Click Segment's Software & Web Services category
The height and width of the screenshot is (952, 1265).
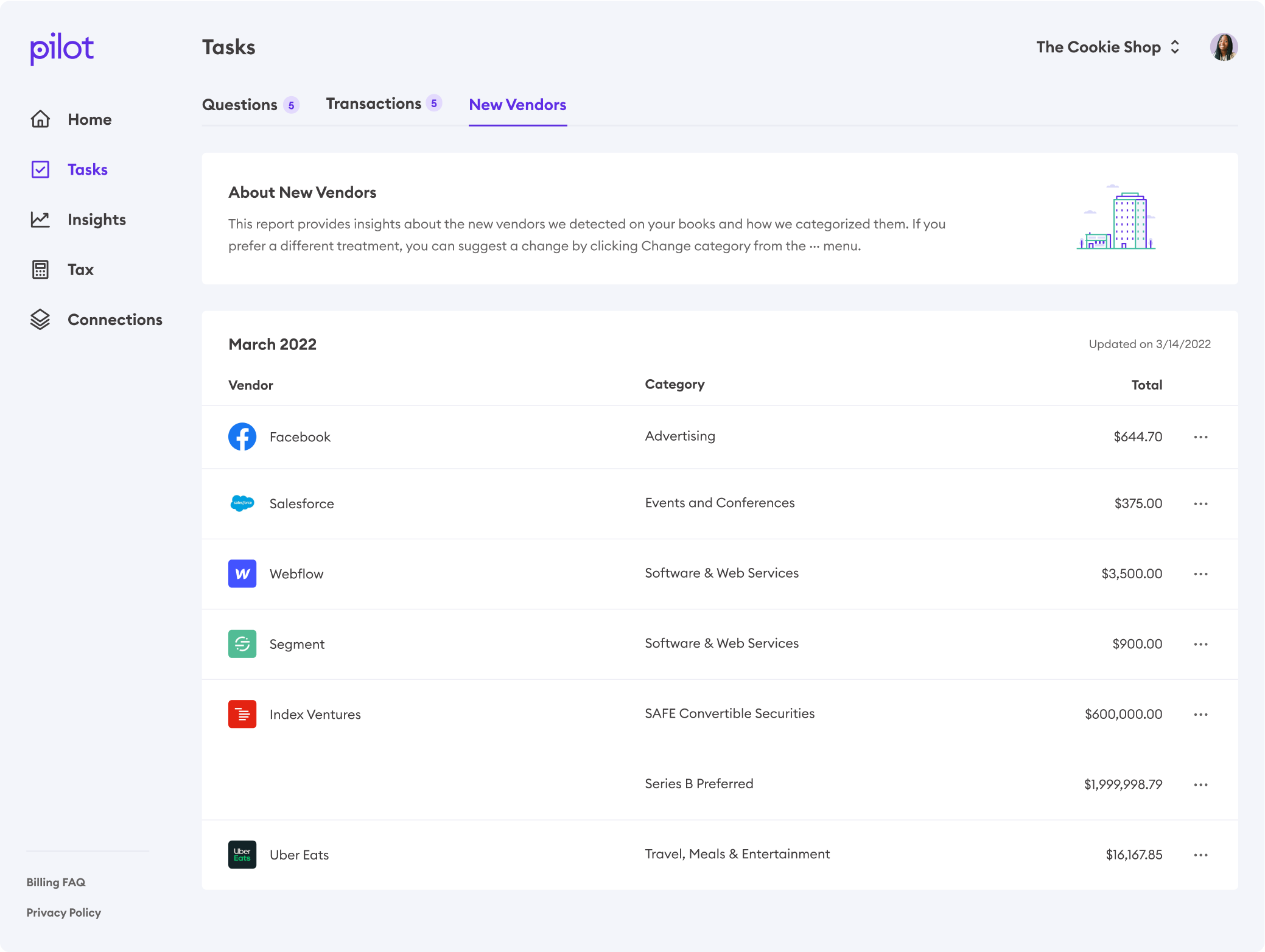pyautogui.click(x=722, y=643)
